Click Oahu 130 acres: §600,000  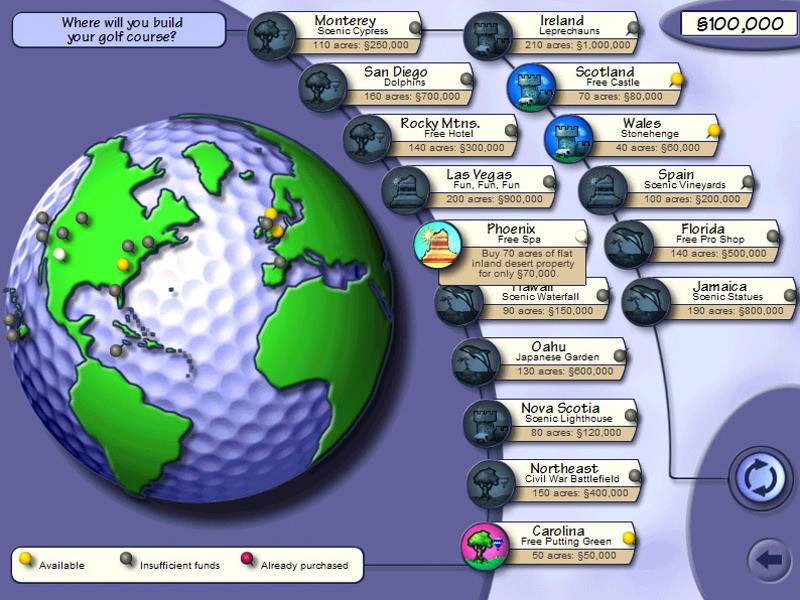[564, 371]
